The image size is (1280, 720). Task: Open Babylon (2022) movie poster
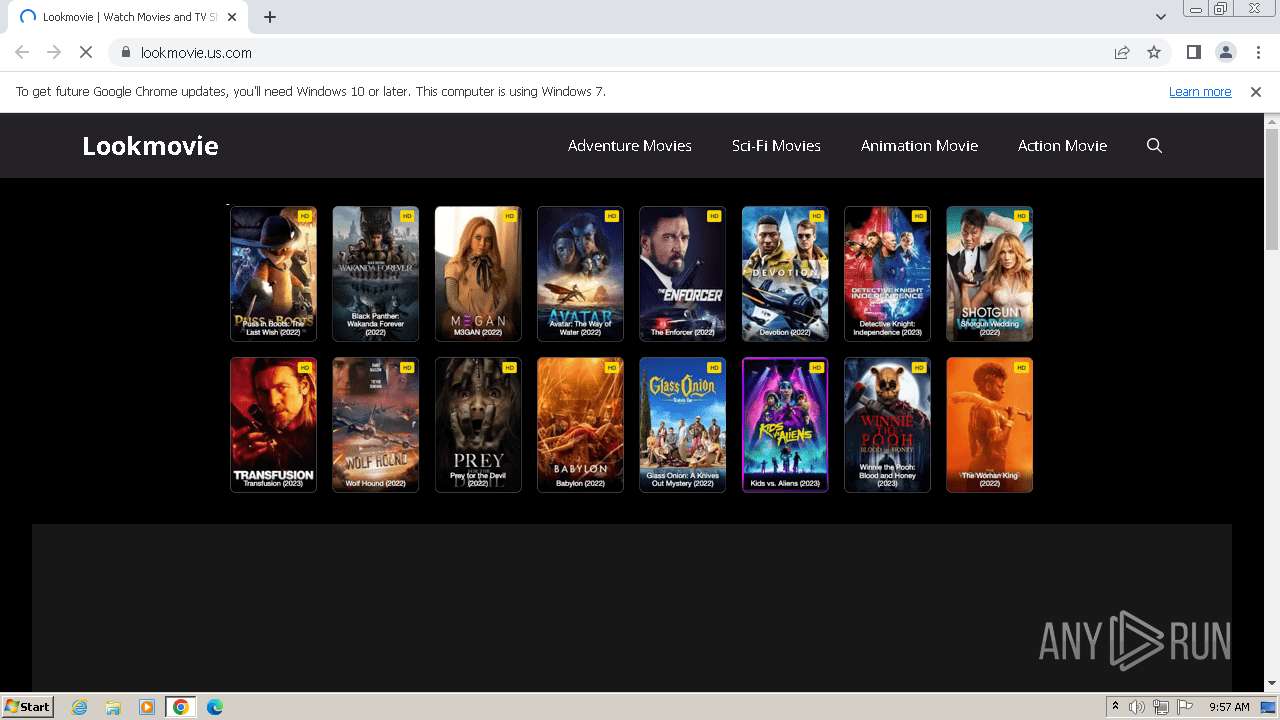click(x=580, y=425)
